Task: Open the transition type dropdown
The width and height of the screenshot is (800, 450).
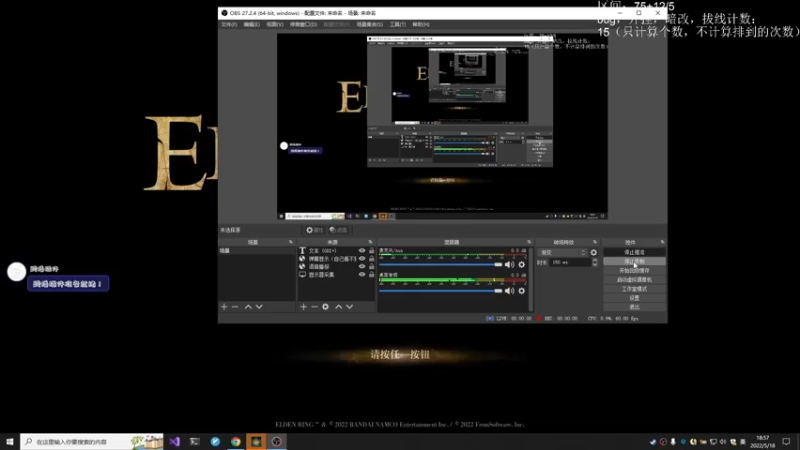Action: point(563,253)
